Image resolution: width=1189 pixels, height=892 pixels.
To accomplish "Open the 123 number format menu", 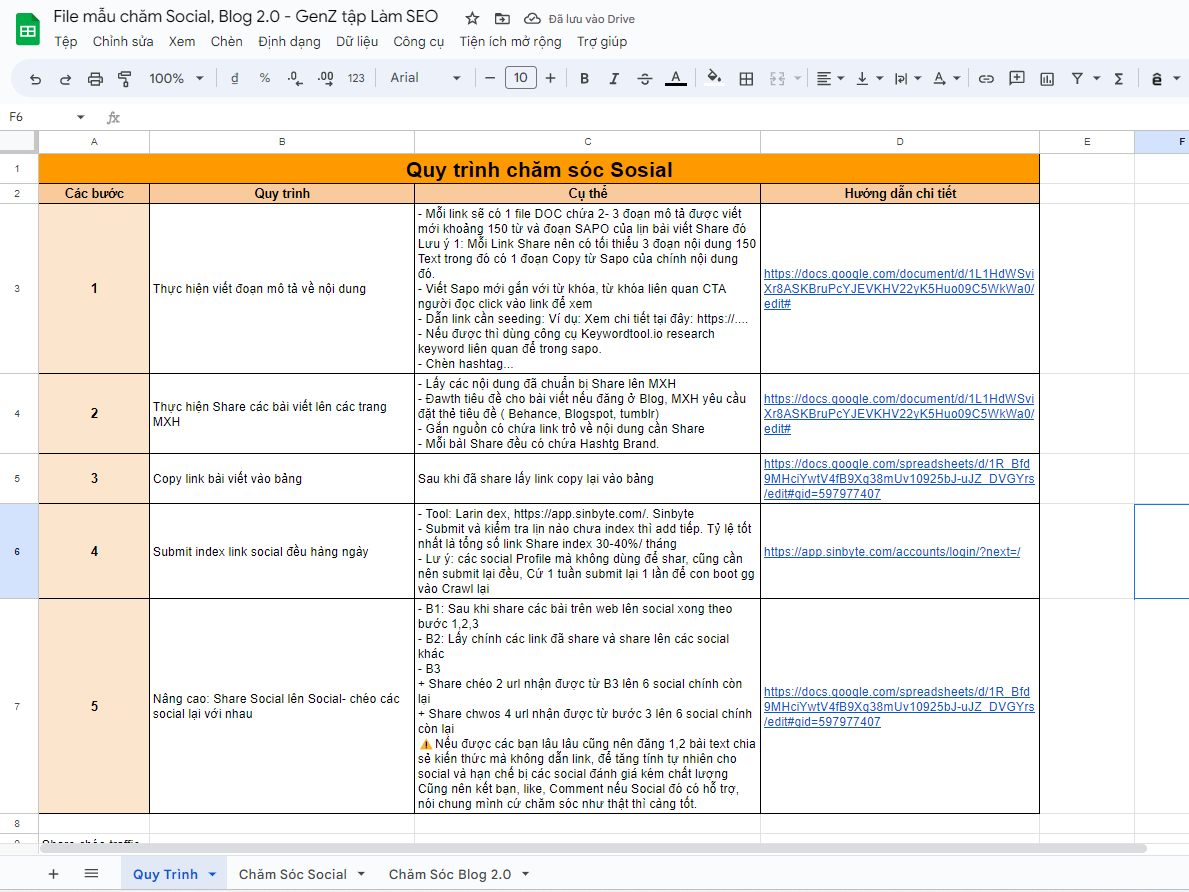I will [356, 78].
